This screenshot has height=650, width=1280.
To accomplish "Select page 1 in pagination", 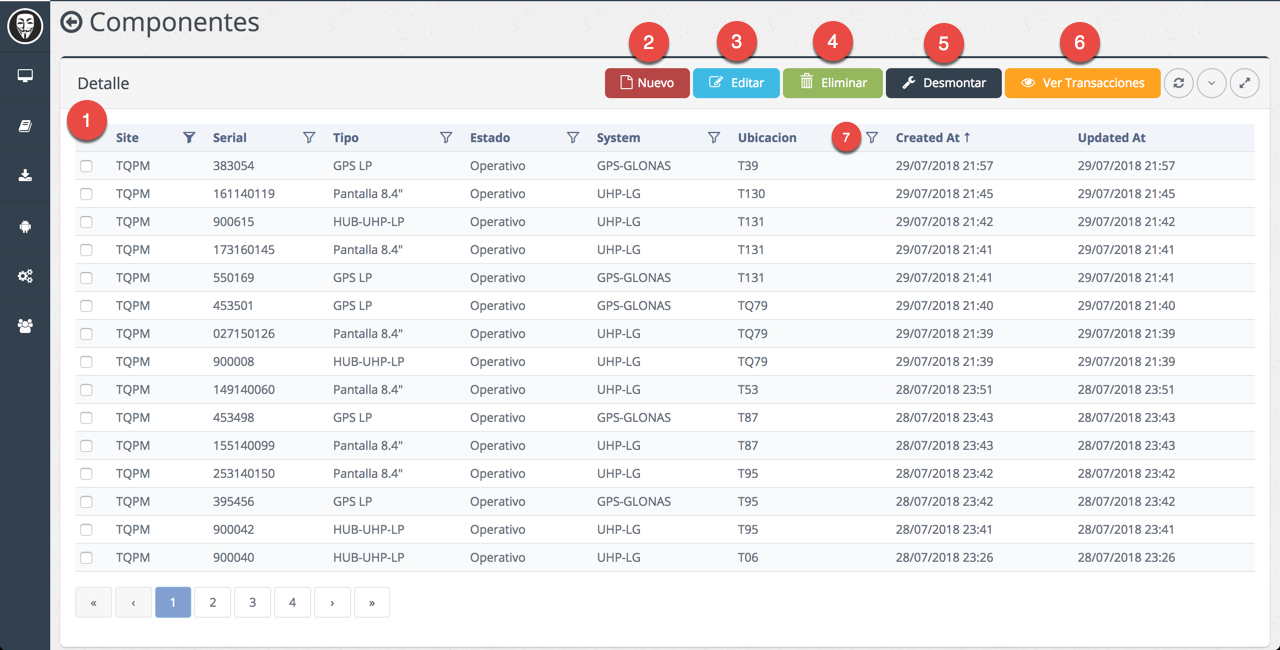I will click(x=173, y=602).
